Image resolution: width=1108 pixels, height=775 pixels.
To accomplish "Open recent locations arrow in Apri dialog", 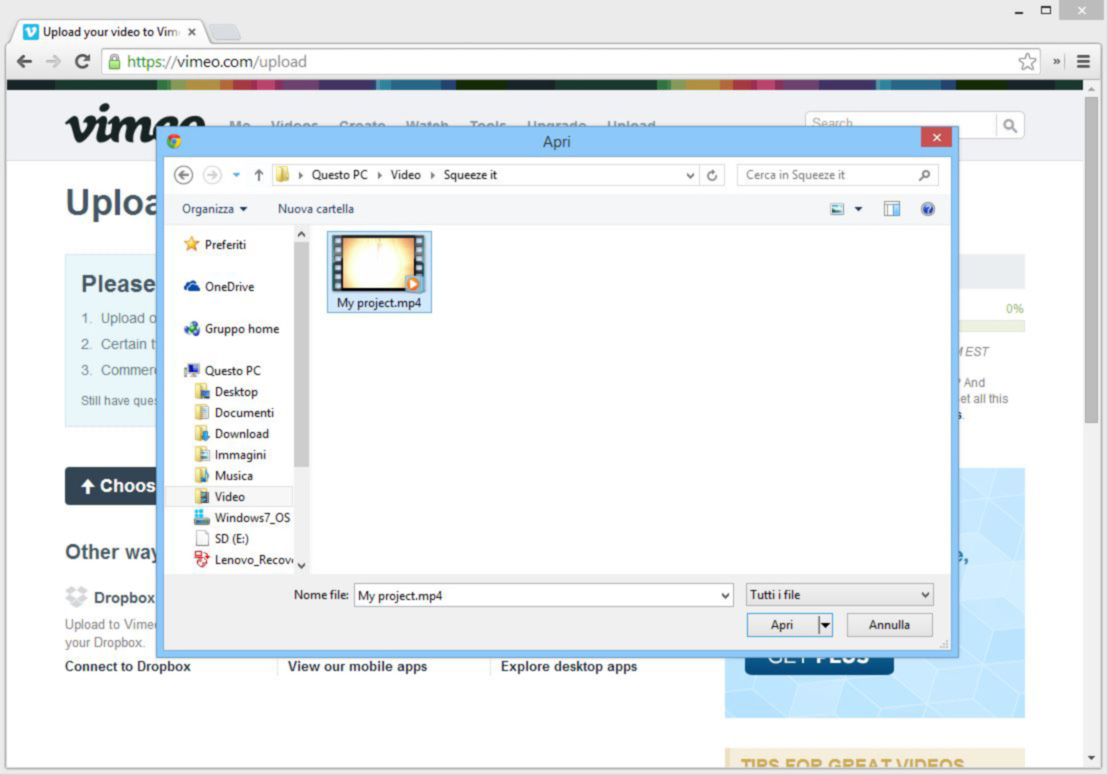I will coord(236,174).
